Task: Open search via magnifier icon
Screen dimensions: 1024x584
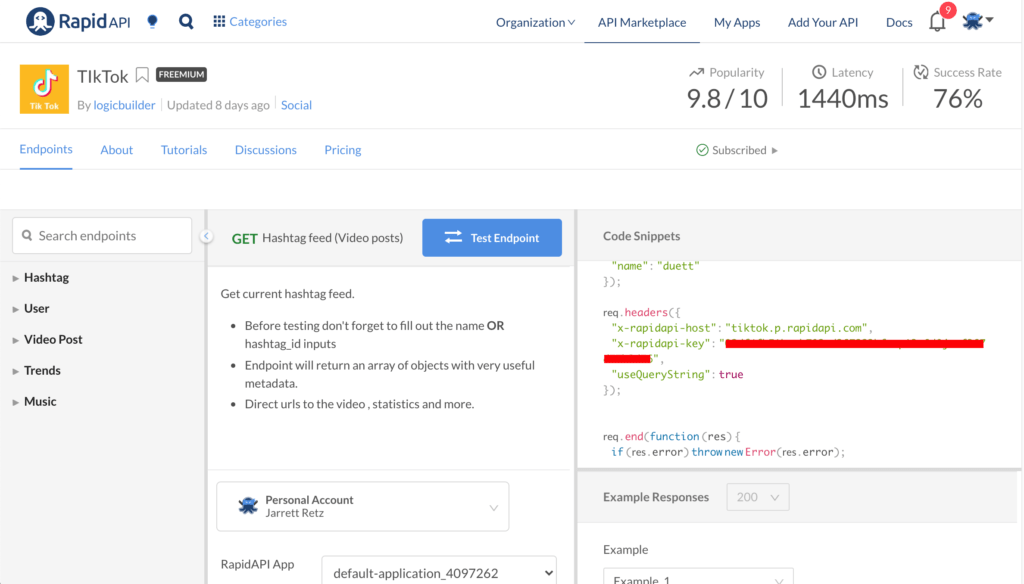Action: click(186, 21)
